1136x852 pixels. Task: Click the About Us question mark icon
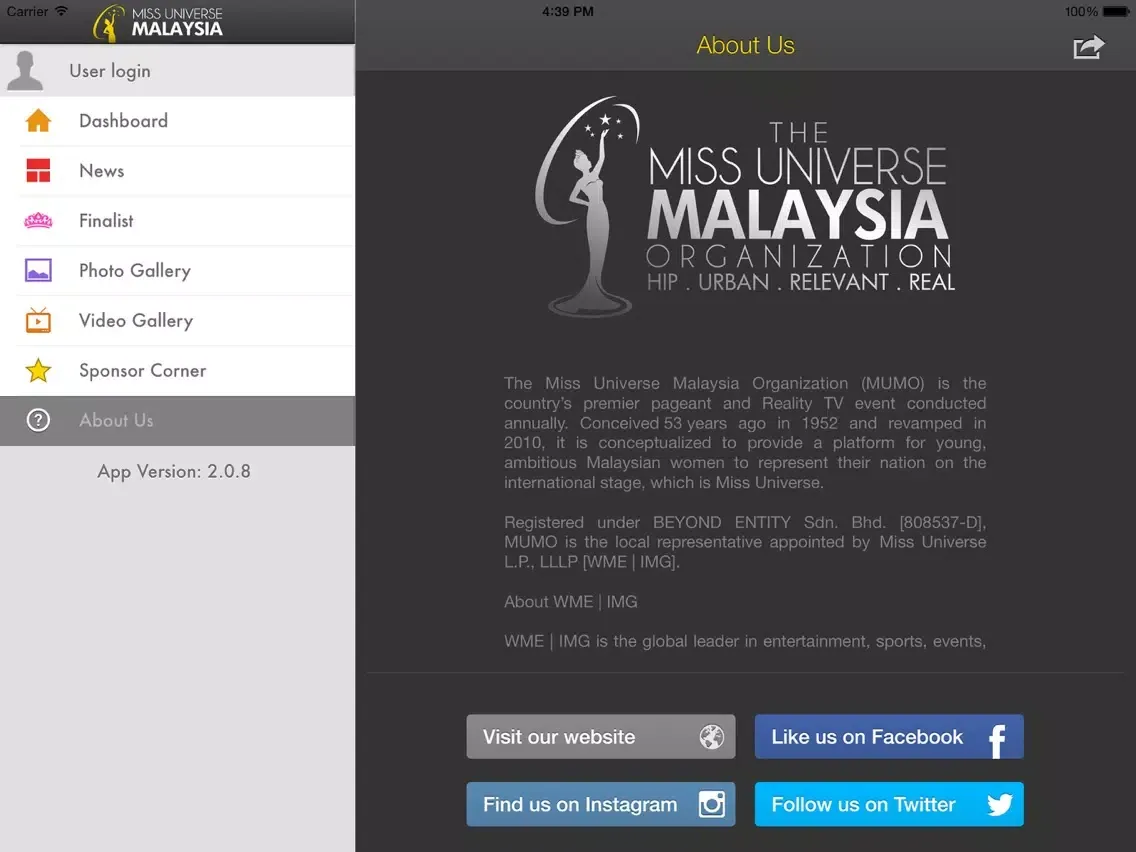point(38,420)
